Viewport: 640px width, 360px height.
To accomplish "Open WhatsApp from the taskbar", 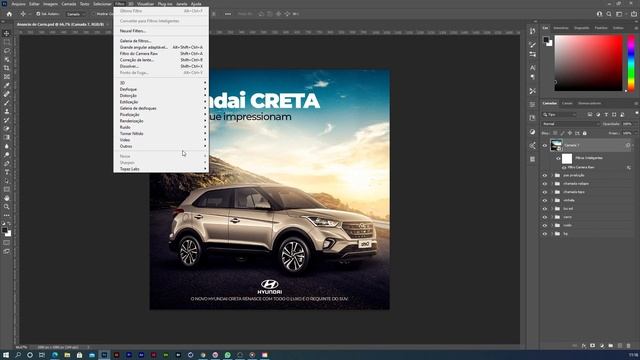I will [227, 355].
